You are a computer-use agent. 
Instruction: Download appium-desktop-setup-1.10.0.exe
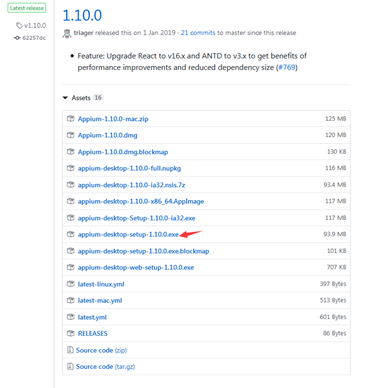(x=128, y=234)
